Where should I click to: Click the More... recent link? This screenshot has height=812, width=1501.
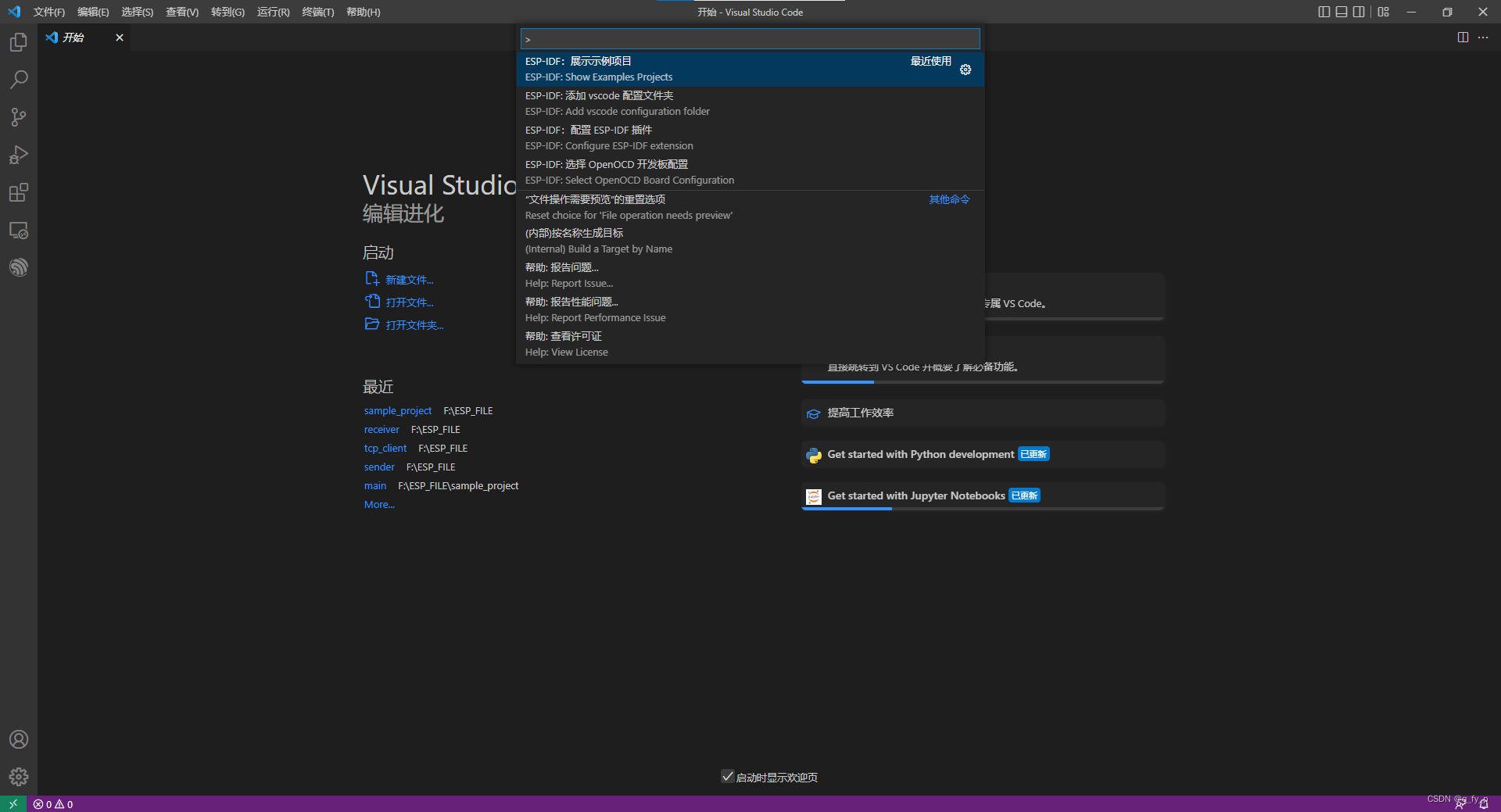click(379, 504)
